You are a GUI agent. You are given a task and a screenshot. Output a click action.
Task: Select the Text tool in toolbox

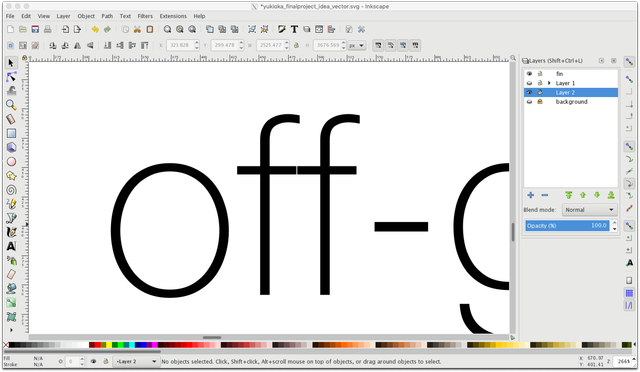[x=11, y=246]
